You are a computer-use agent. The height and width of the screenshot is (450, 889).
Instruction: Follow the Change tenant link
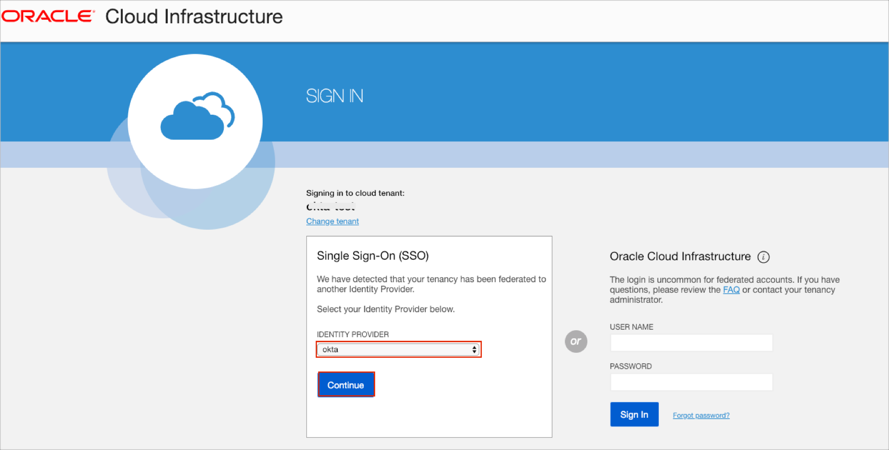pos(332,221)
